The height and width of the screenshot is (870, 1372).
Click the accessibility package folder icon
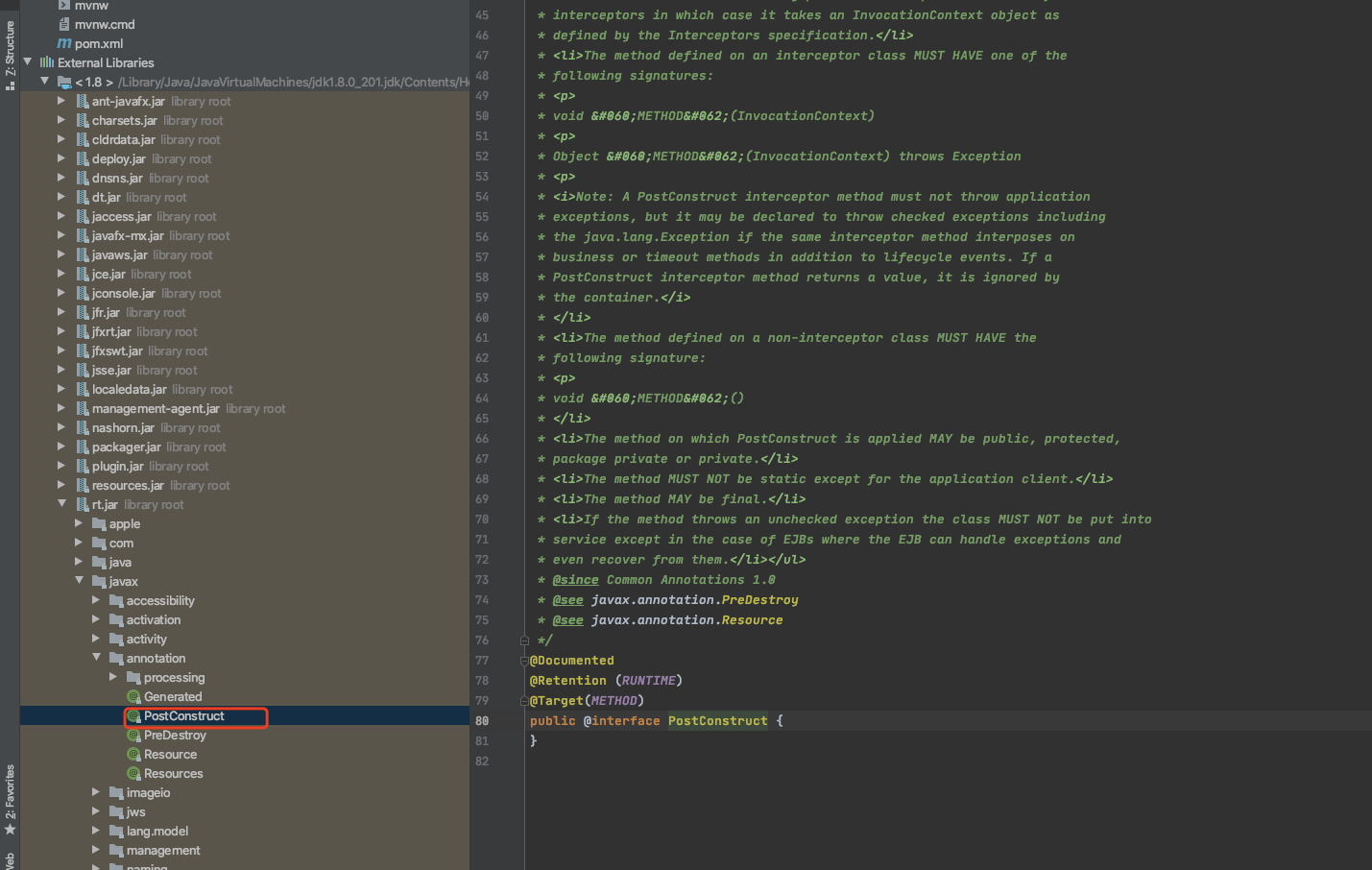point(116,600)
